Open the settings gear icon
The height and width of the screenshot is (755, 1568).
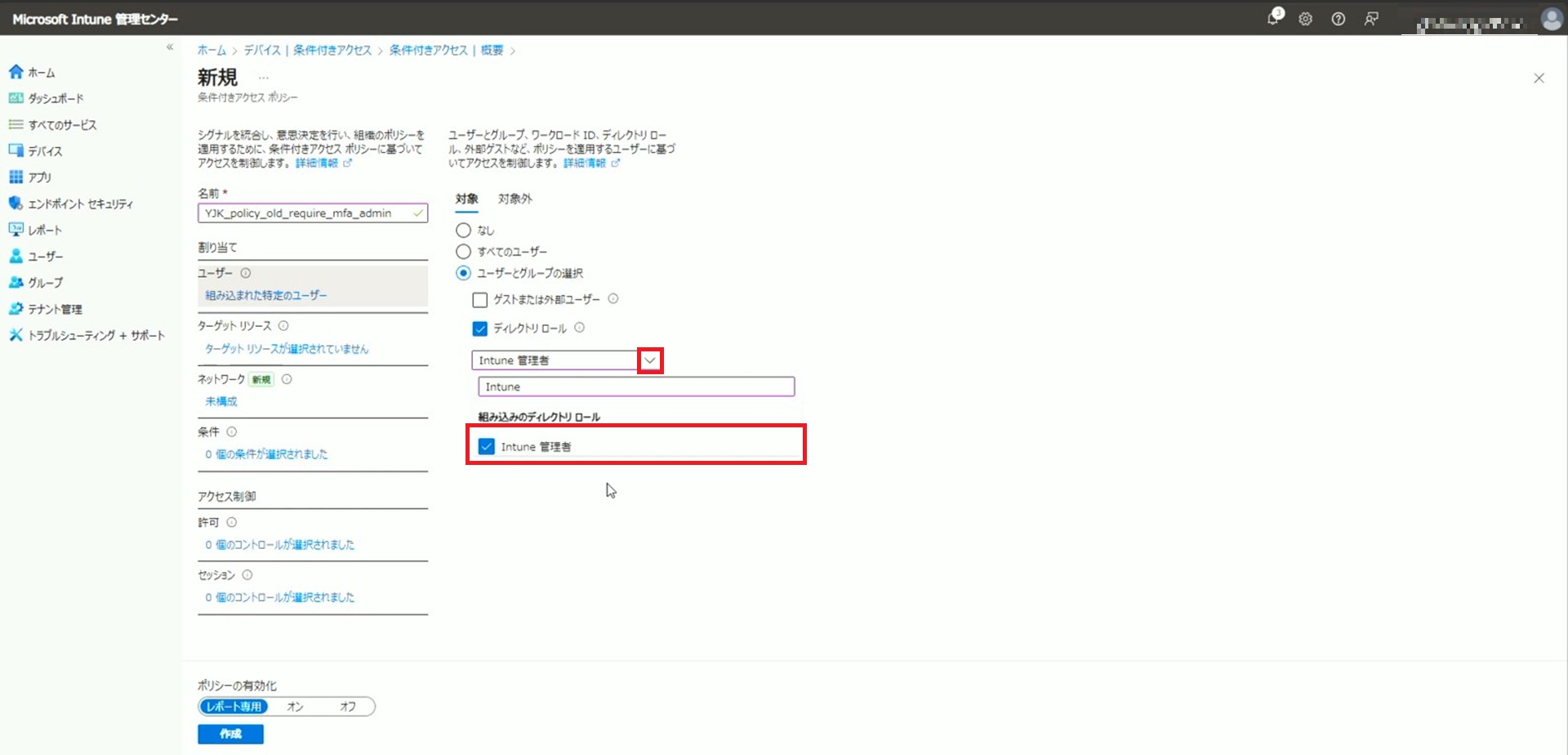[1305, 19]
